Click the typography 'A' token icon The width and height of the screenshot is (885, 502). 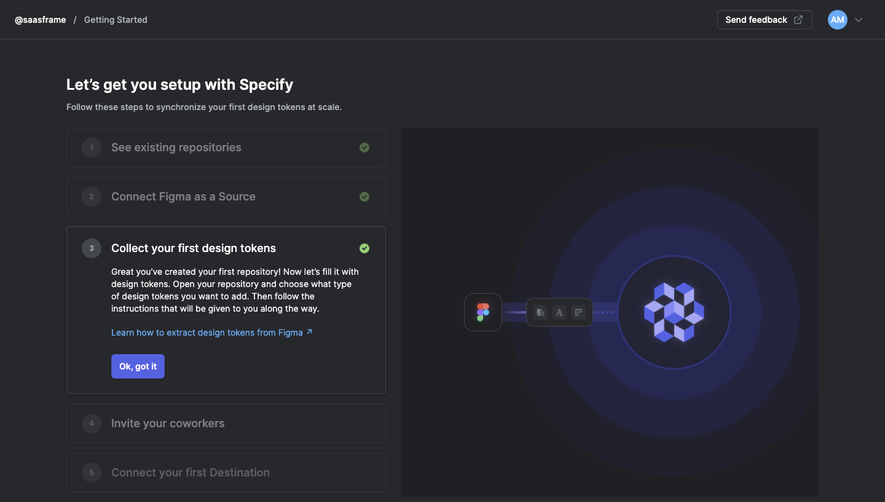tap(559, 312)
